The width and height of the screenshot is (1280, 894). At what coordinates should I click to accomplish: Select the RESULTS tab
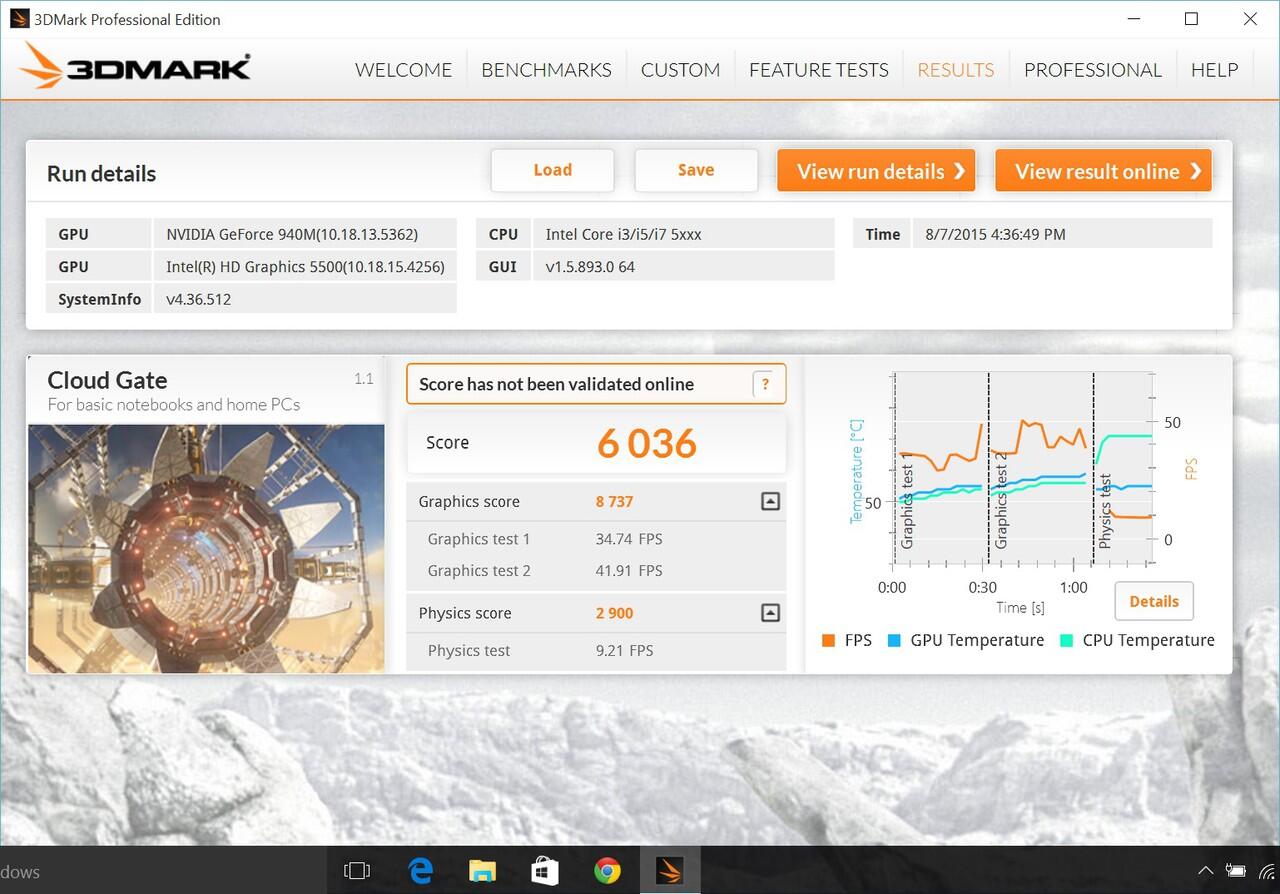tap(956, 70)
